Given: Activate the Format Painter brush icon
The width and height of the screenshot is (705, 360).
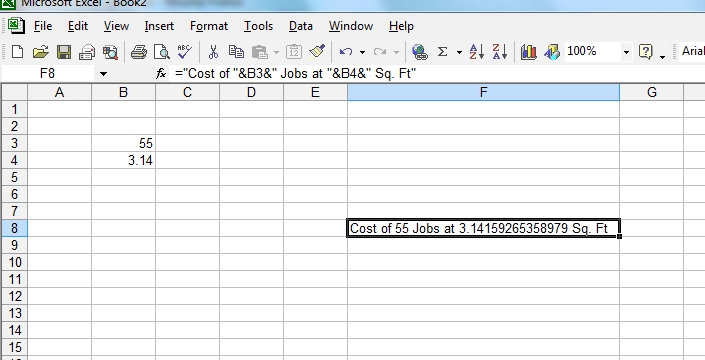Looking at the screenshot, I should (317, 52).
